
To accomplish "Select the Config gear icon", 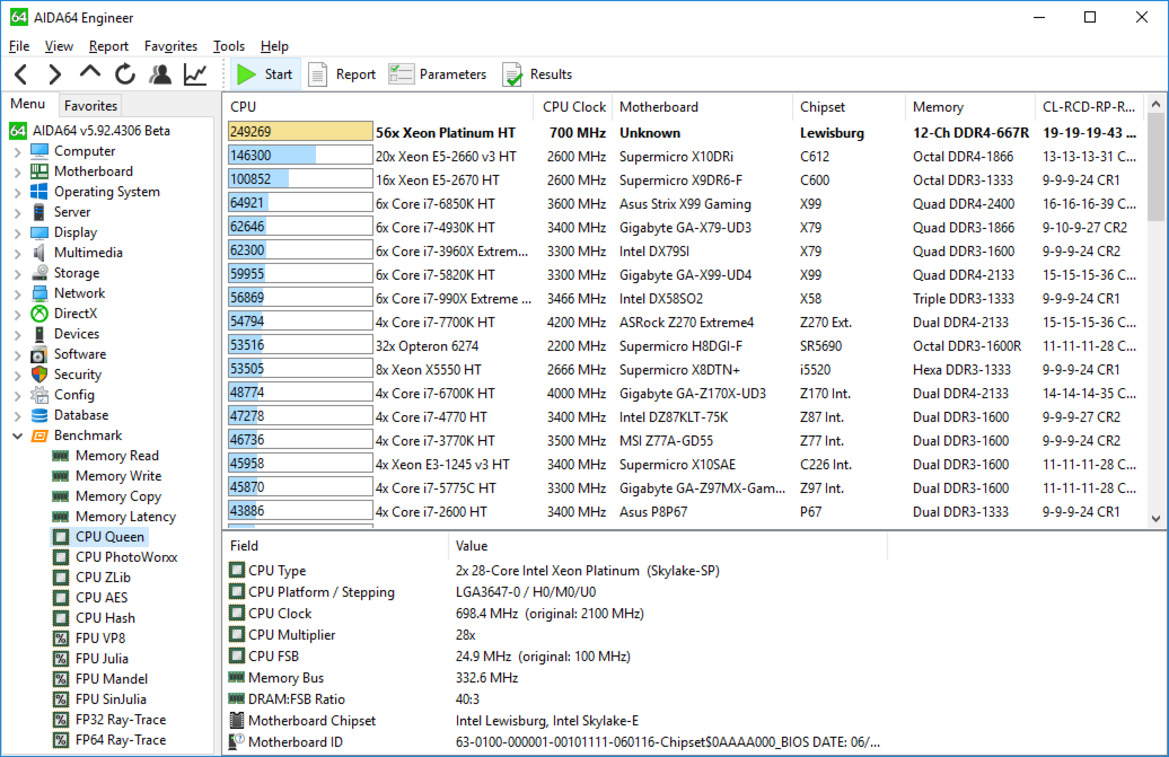I will click(x=40, y=395).
